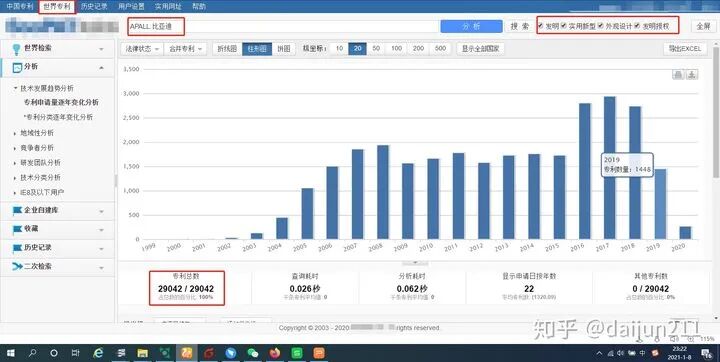The width and height of the screenshot is (720, 362).
Task: Expand the 竞争者分析 tree node
Action: point(16,148)
